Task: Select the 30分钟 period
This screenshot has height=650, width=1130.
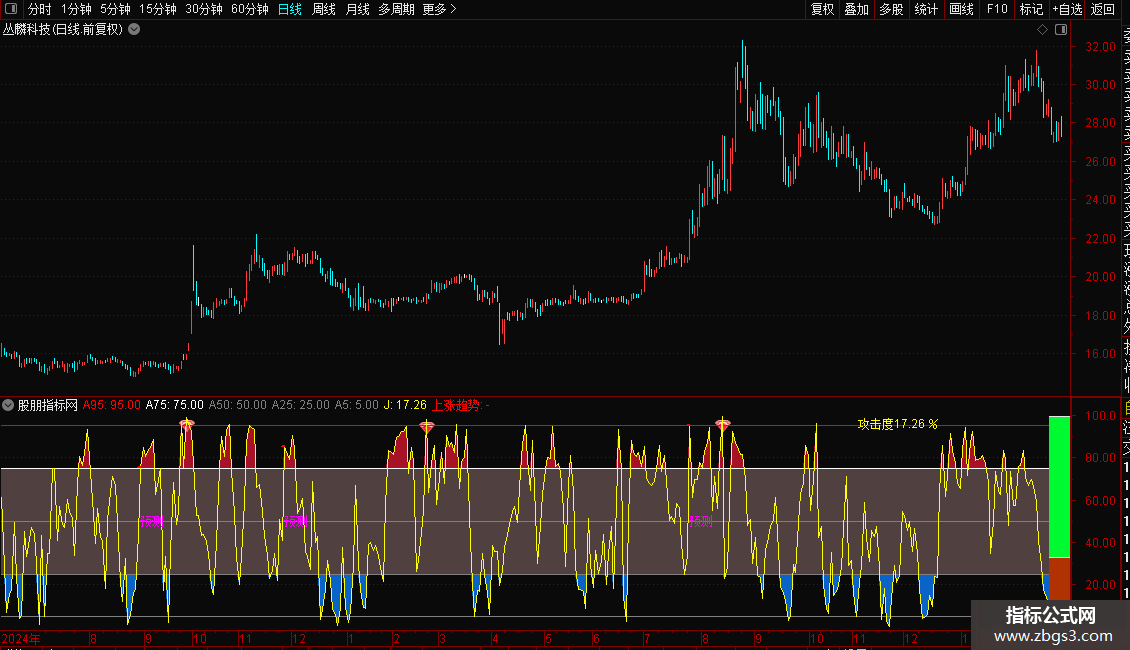Action: [x=204, y=9]
